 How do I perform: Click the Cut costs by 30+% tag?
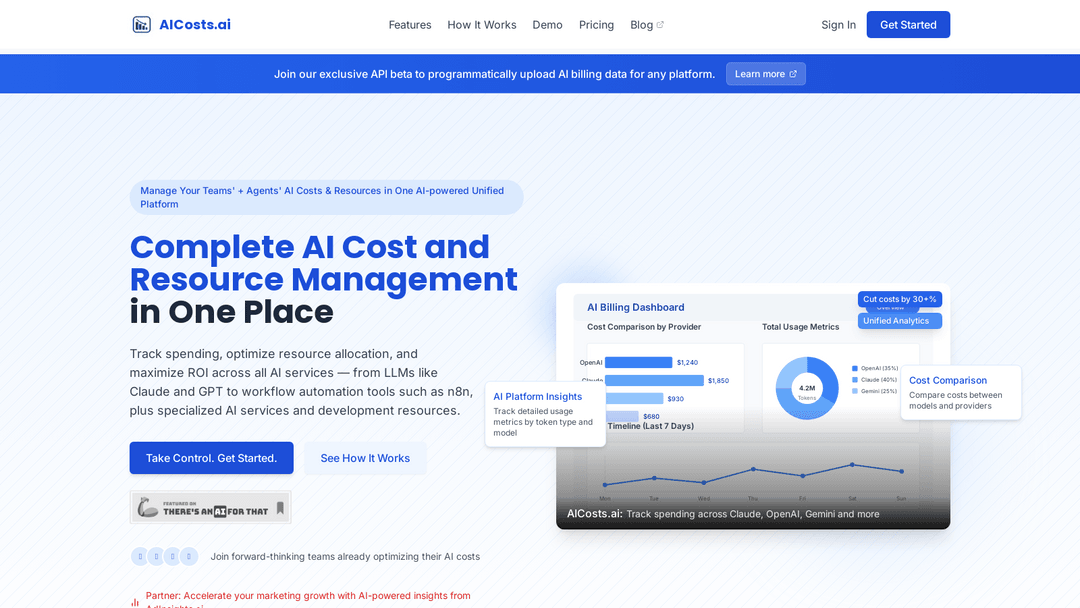click(900, 299)
